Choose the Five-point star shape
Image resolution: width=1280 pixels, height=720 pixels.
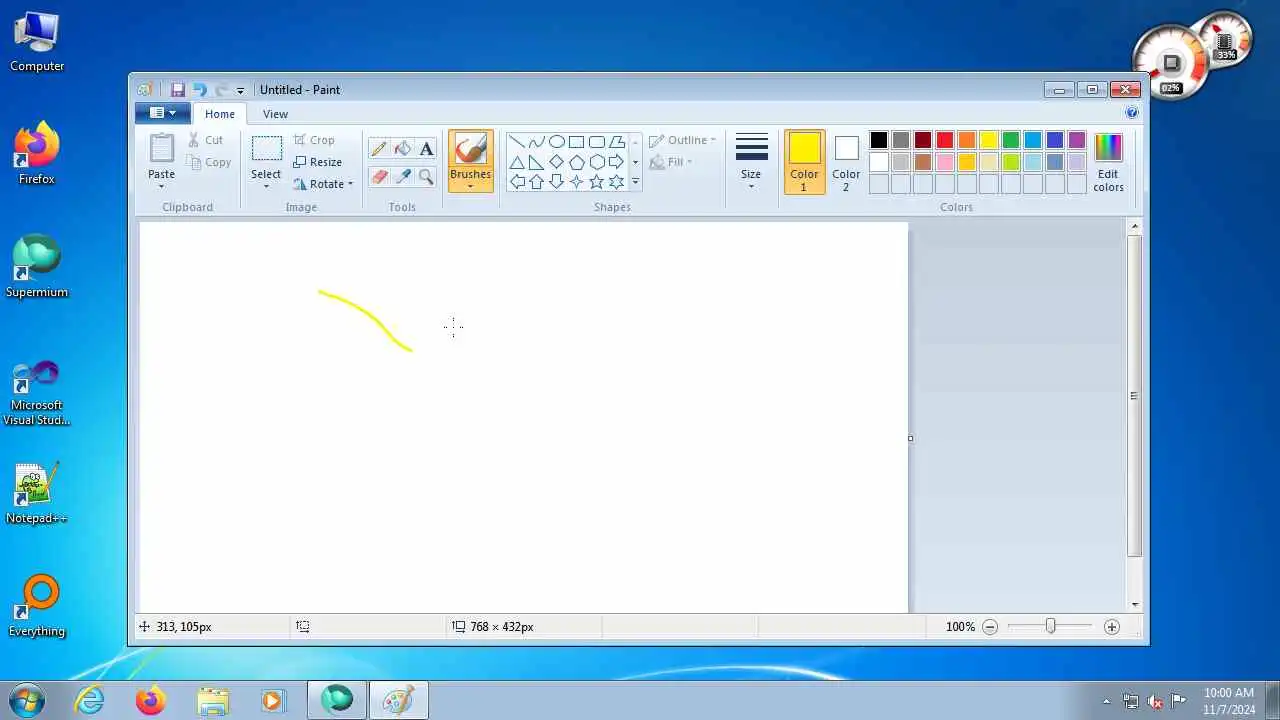597,181
